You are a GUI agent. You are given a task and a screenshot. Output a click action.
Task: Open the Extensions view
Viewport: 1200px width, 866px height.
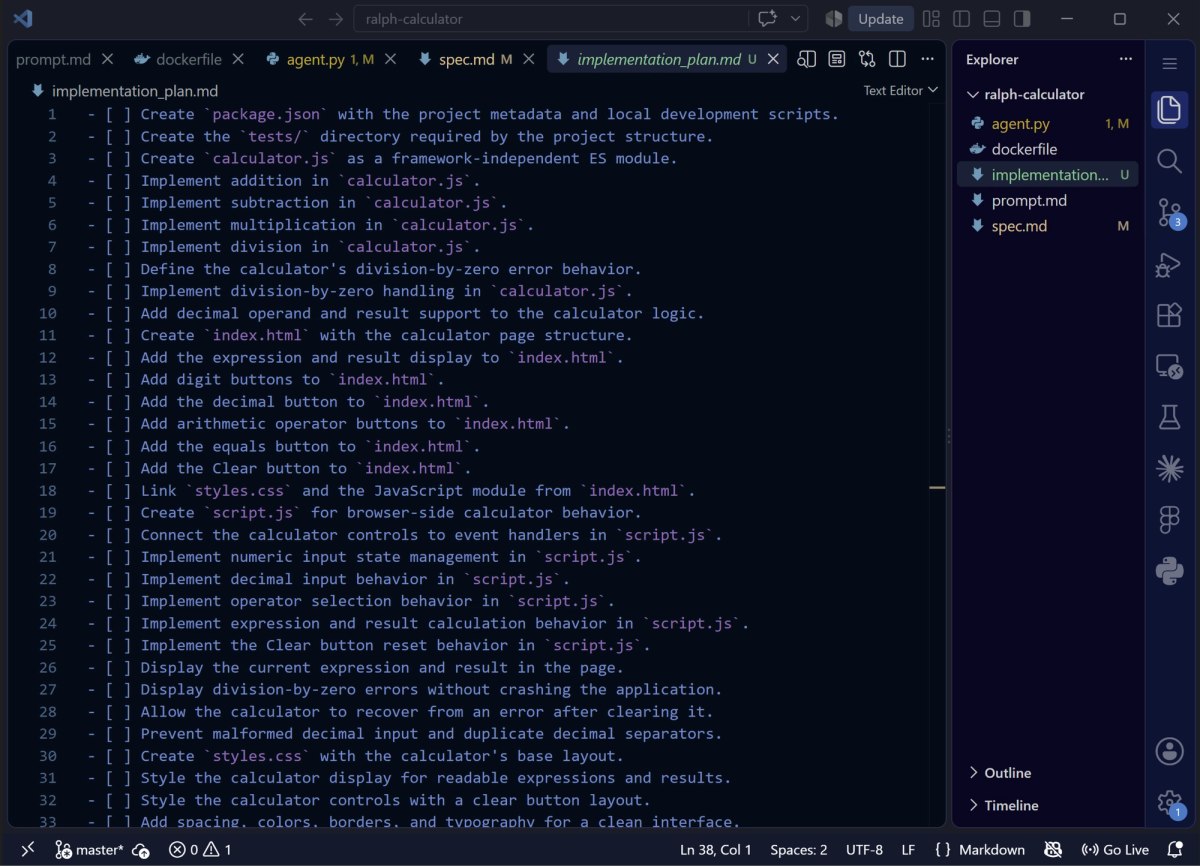1169,315
